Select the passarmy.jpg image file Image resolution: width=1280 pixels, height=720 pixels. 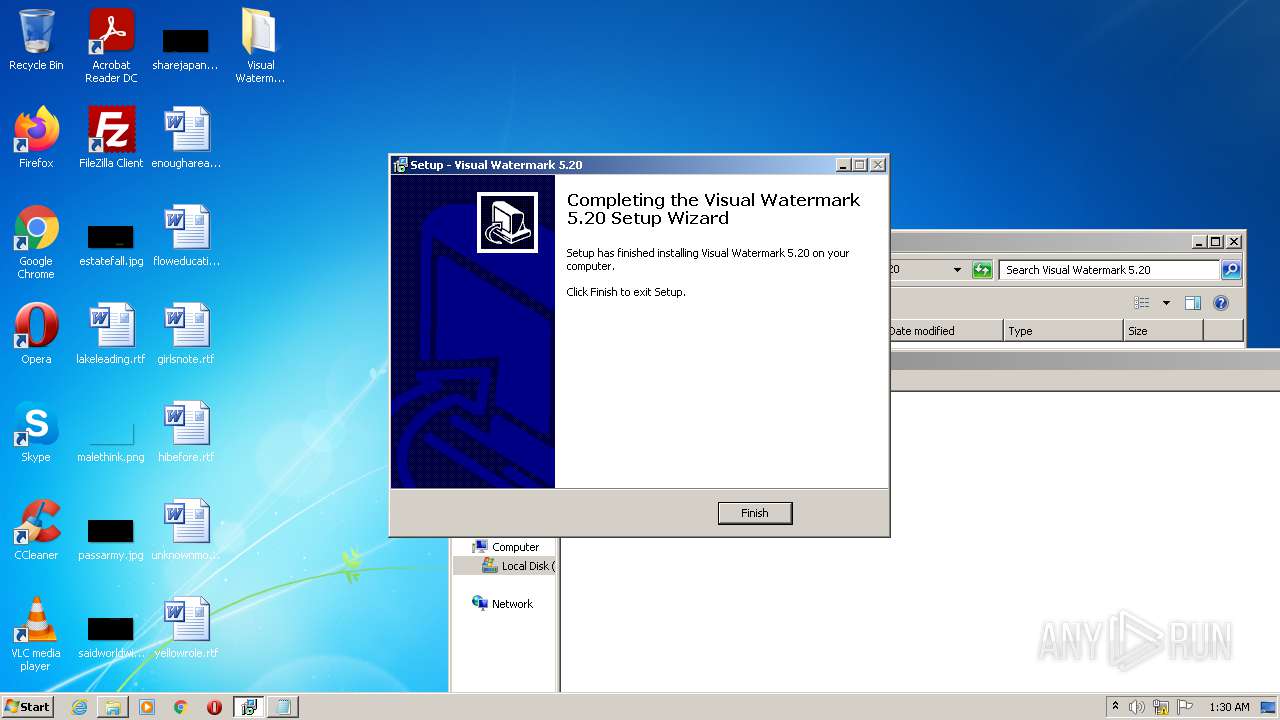111,539
